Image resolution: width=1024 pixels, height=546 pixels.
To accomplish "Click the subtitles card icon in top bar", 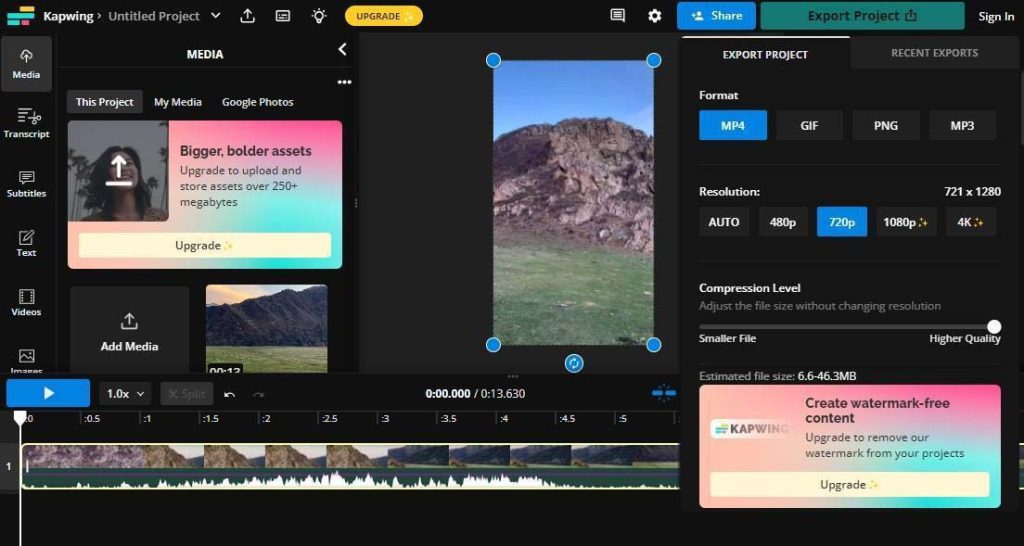I will click(x=283, y=16).
